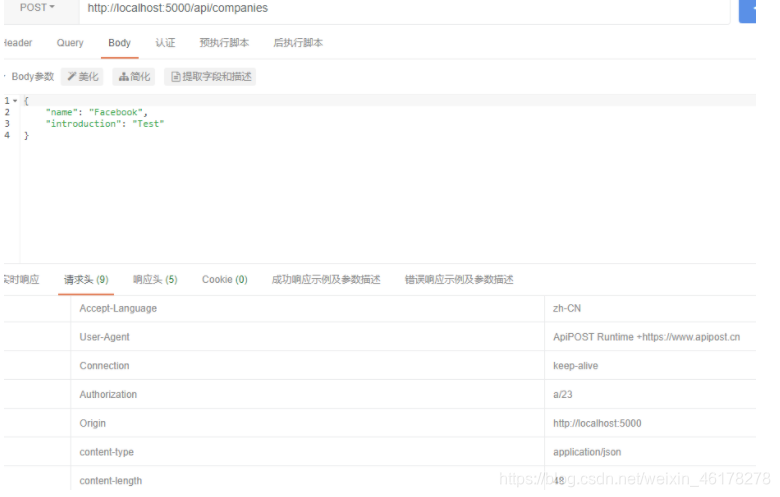780x497 pixels.
Task: Click the 提取字段和描述 button
Action: coord(210,77)
